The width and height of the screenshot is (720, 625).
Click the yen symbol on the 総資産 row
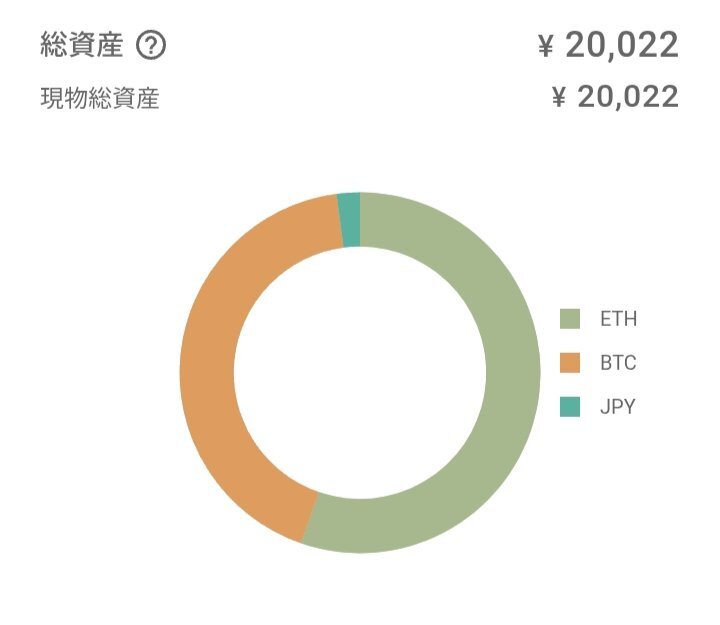point(546,45)
